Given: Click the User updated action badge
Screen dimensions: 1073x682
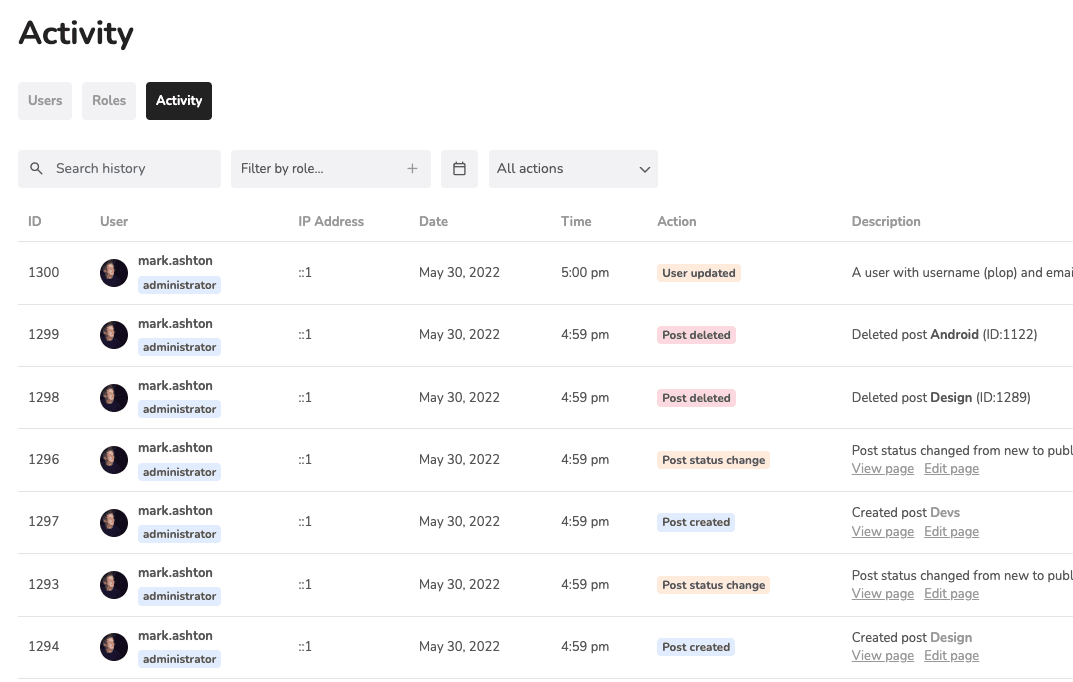Looking at the screenshot, I should 698,272.
